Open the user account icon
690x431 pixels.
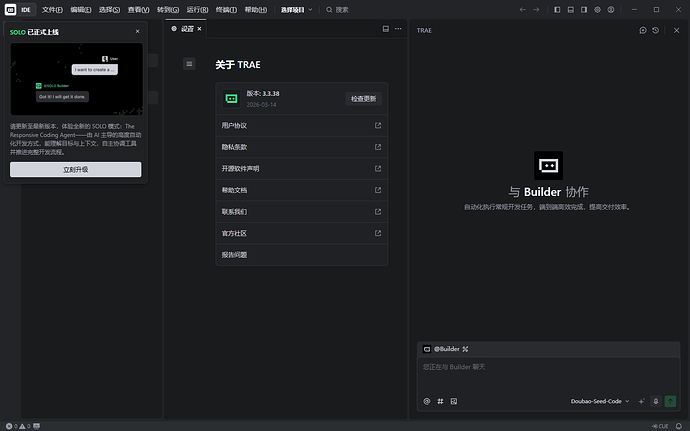[x=611, y=10]
